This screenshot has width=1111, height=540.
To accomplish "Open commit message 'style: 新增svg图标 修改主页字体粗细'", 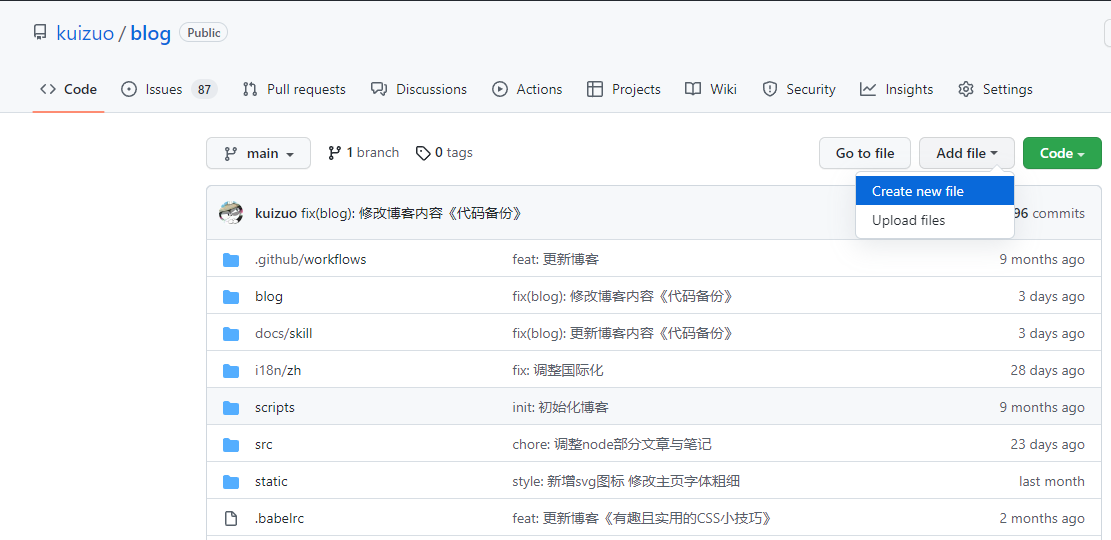I will point(626,481).
